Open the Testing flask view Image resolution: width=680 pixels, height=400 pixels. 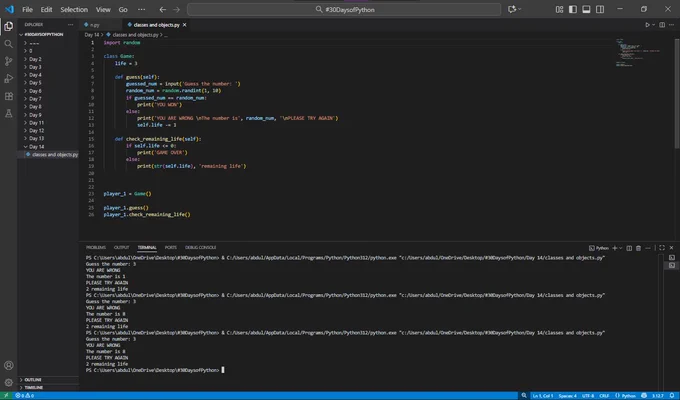(x=8, y=114)
